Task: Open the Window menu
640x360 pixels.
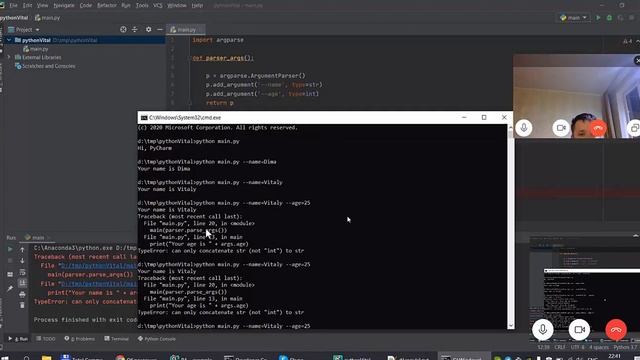Action: [x=177, y=5]
